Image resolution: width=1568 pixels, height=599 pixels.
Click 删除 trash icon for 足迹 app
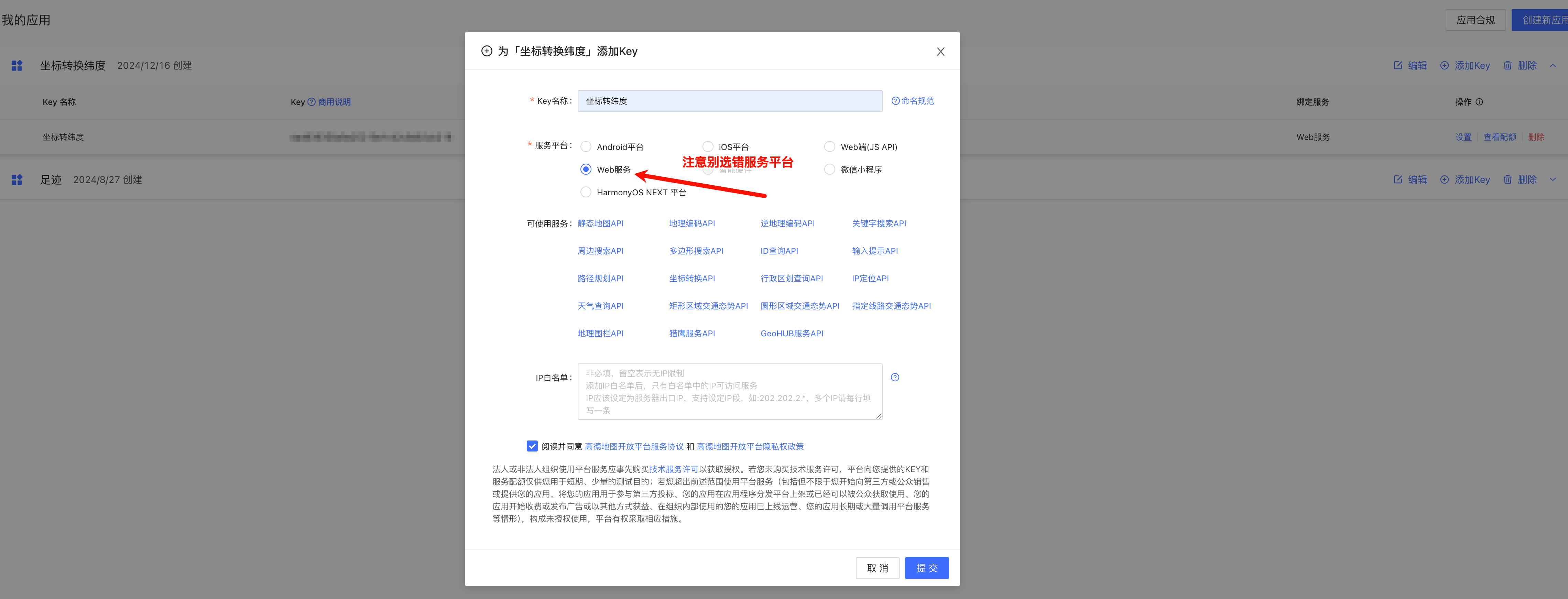1507,179
